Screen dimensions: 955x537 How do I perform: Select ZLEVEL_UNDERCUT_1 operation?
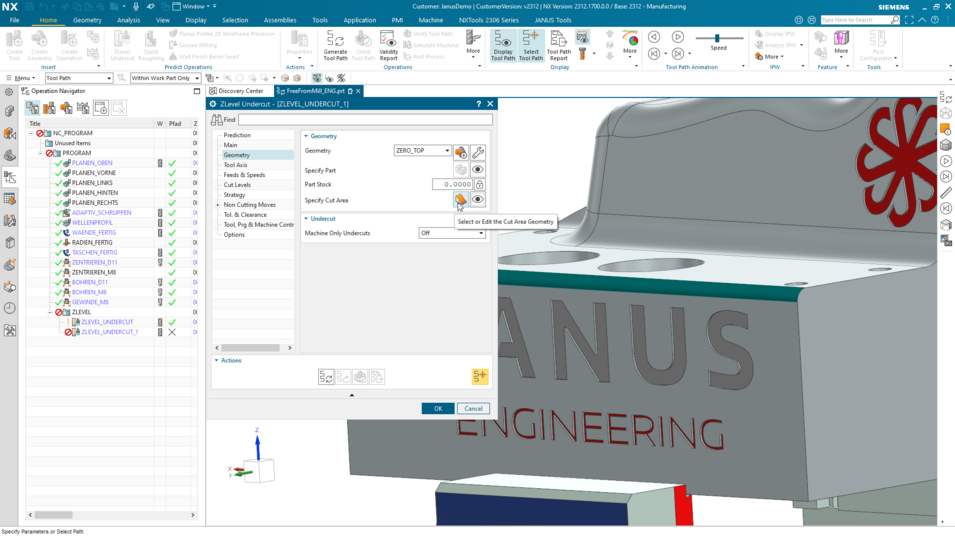point(110,332)
